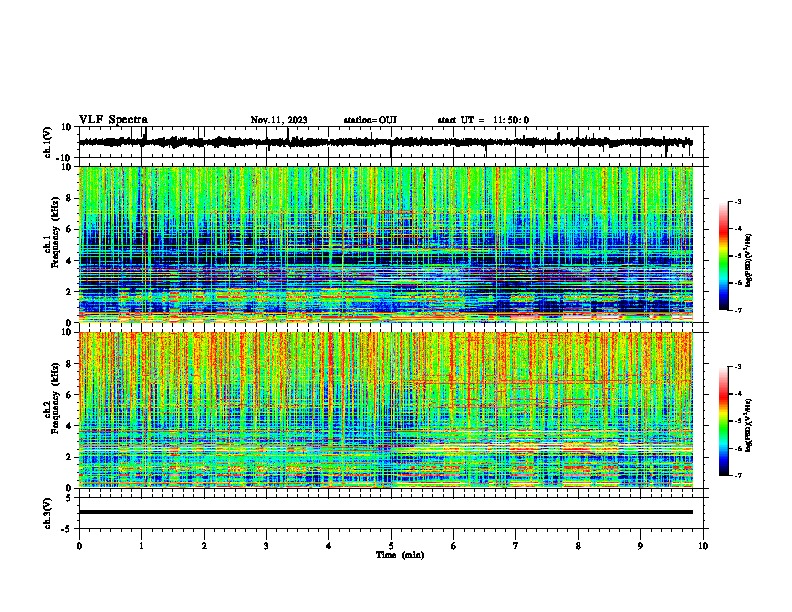
Task: Click the ch.3(V) flat black trace
Action: 386,512
